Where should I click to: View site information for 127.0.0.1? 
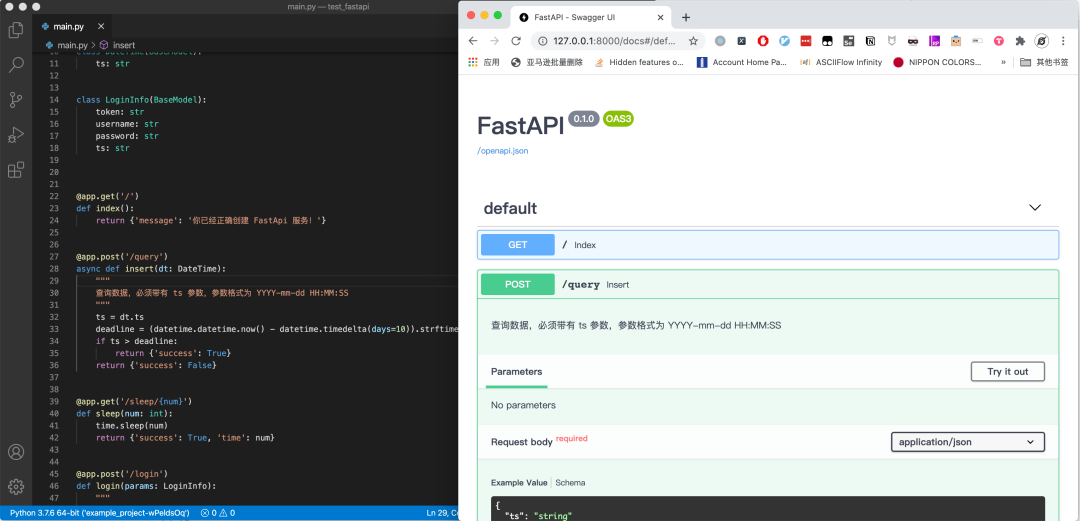pos(543,41)
